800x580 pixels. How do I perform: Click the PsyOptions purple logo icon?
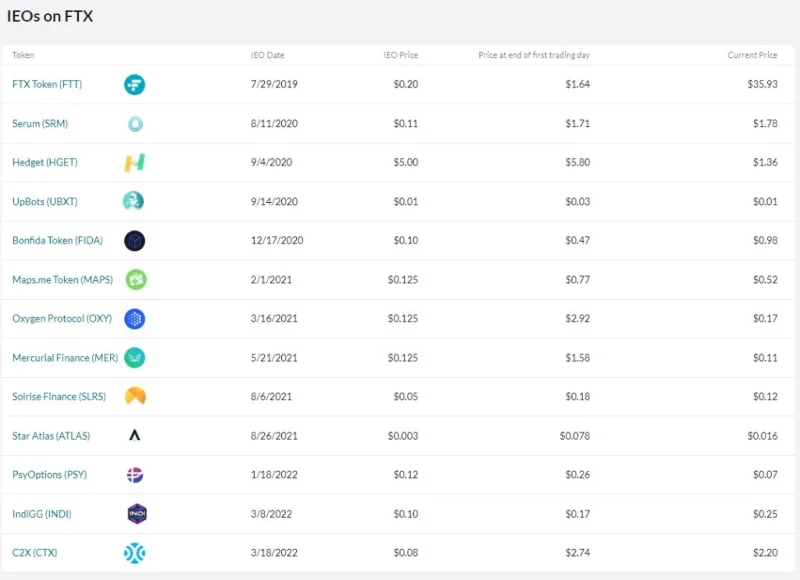point(135,475)
